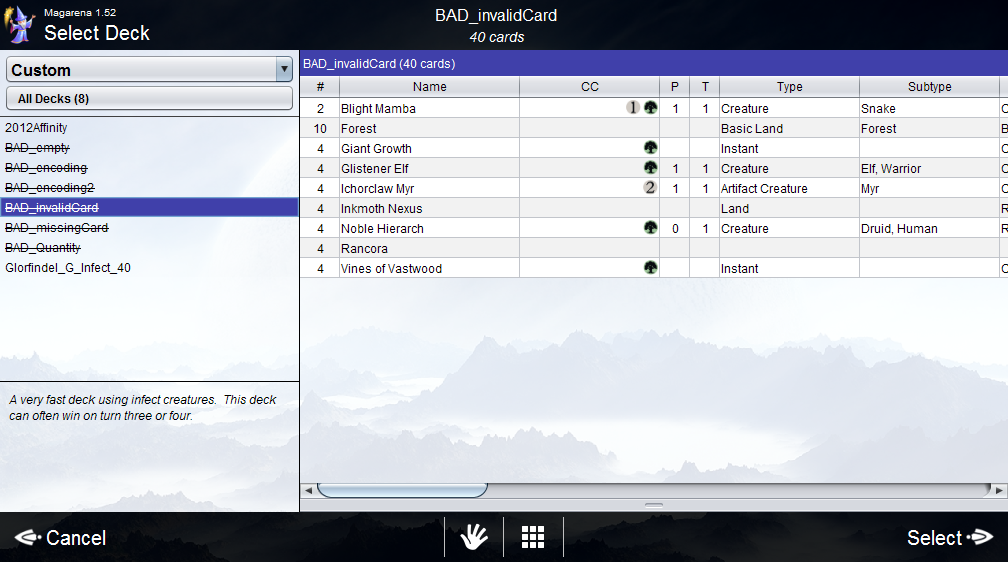
Task: Sort table by Name column header
Action: click(429, 87)
